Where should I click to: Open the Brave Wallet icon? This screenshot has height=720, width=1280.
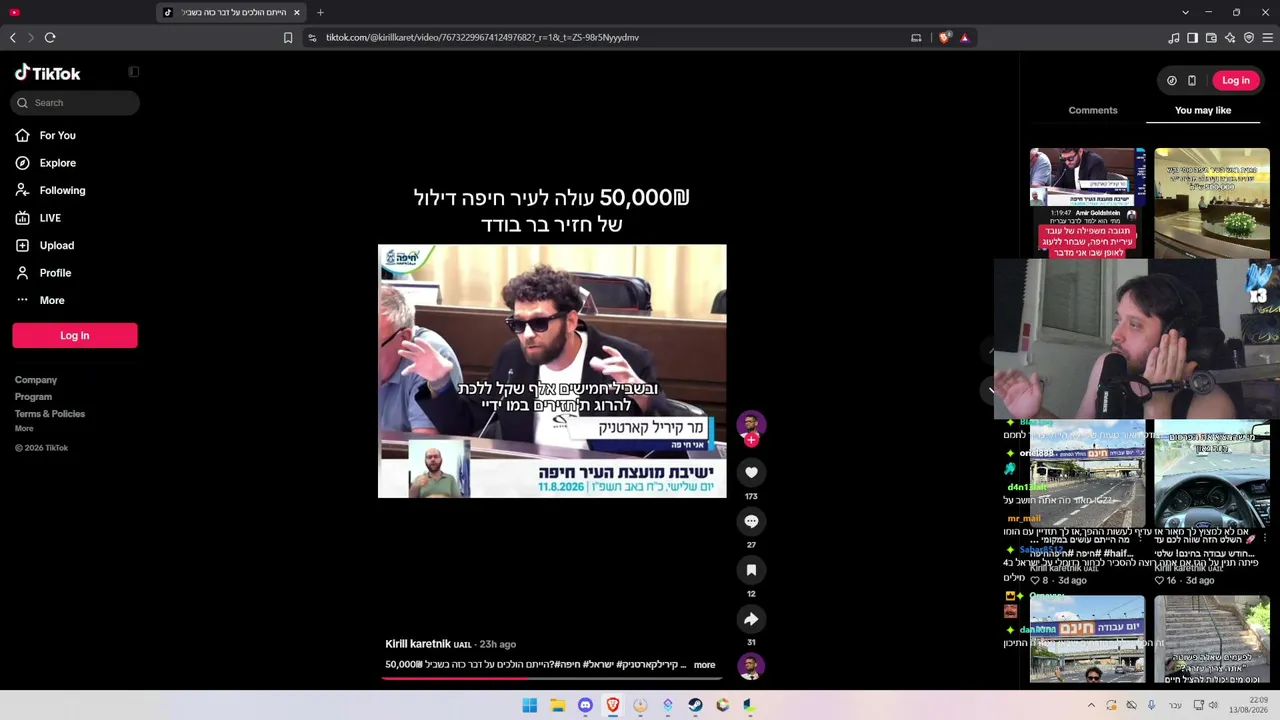pyautogui.click(x=1211, y=38)
